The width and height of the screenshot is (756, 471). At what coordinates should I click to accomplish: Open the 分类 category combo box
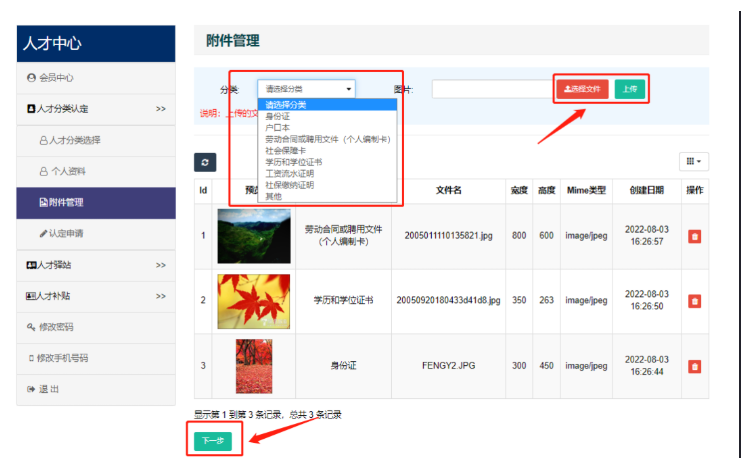pos(307,89)
